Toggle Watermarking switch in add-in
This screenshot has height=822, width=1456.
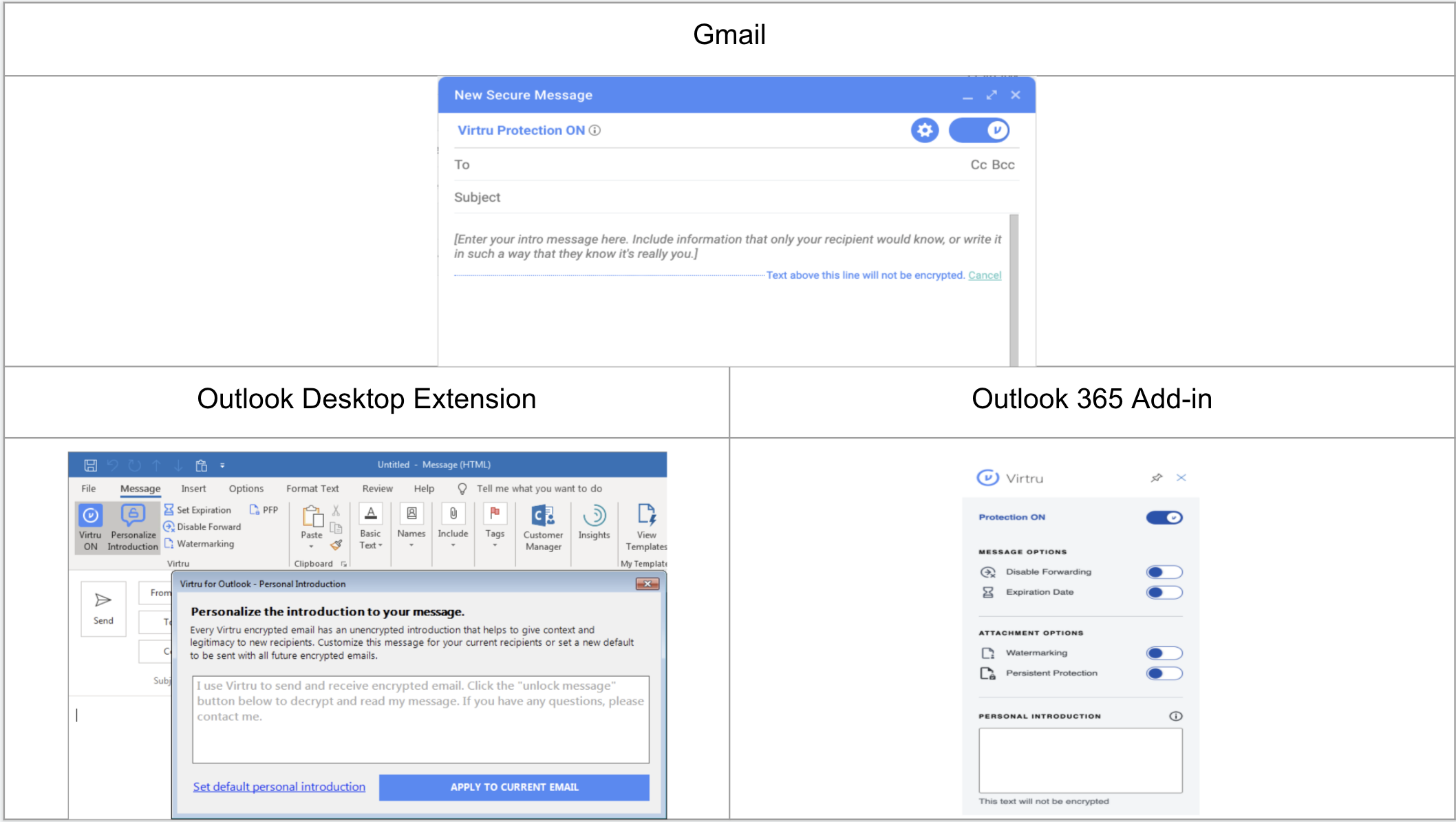1164,653
